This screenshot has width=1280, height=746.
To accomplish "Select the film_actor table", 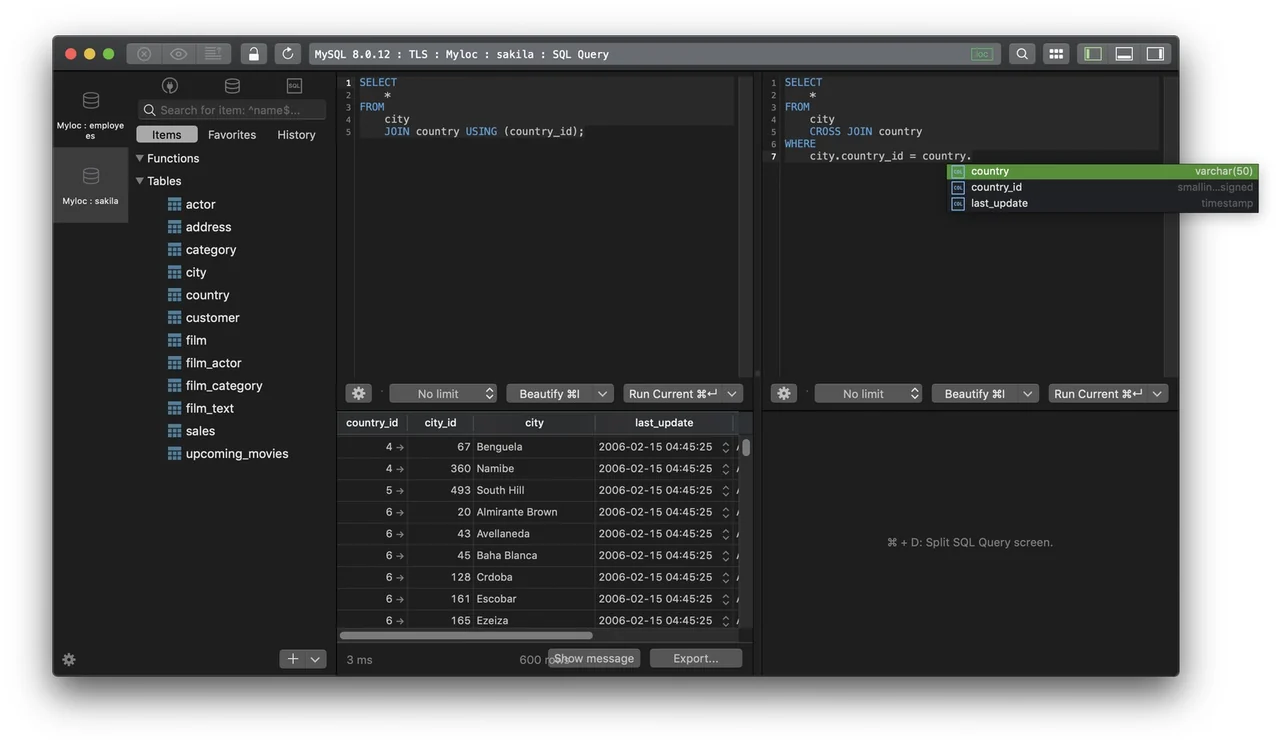I will coord(213,363).
